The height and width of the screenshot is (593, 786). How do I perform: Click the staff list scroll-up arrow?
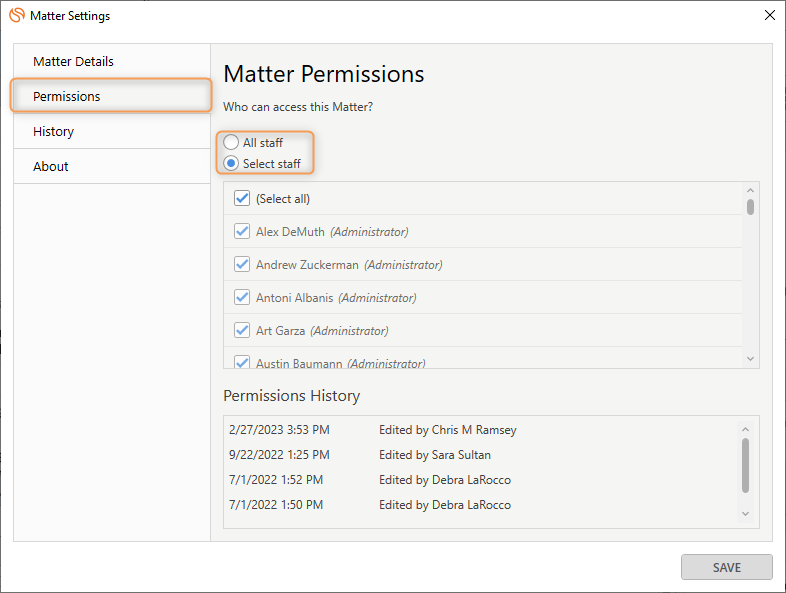click(750, 190)
